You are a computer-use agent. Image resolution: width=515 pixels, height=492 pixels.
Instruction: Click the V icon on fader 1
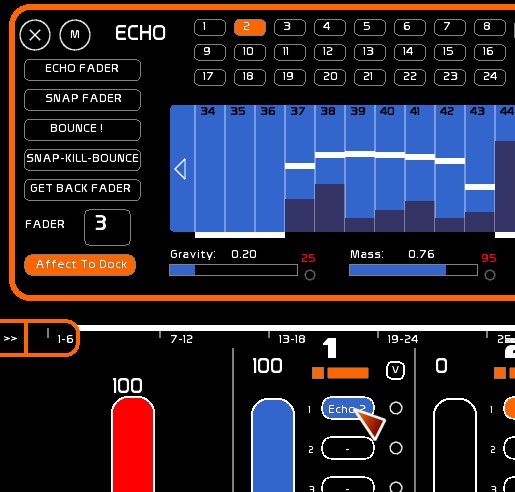pyautogui.click(x=395, y=370)
